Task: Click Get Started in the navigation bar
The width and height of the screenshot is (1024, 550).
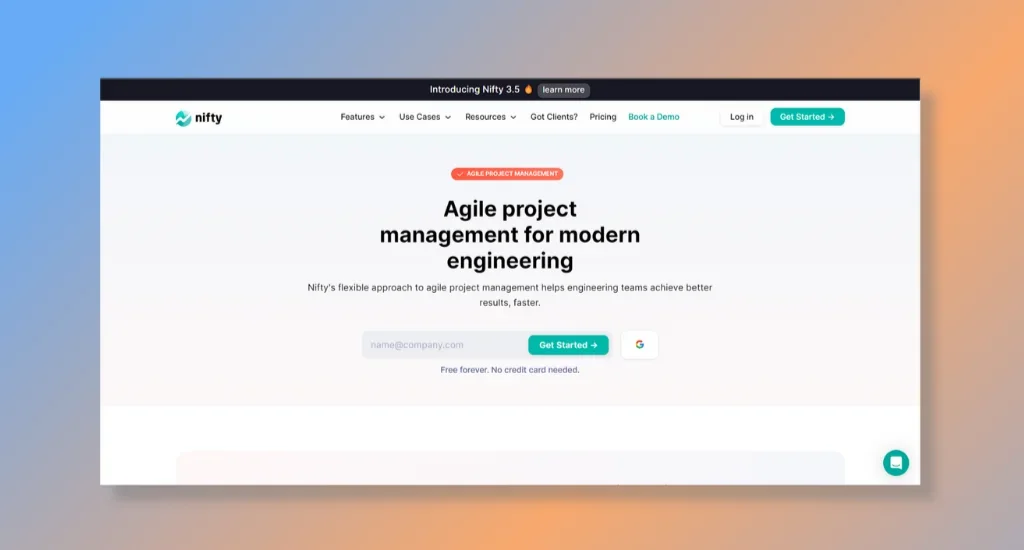Action: [x=807, y=117]
